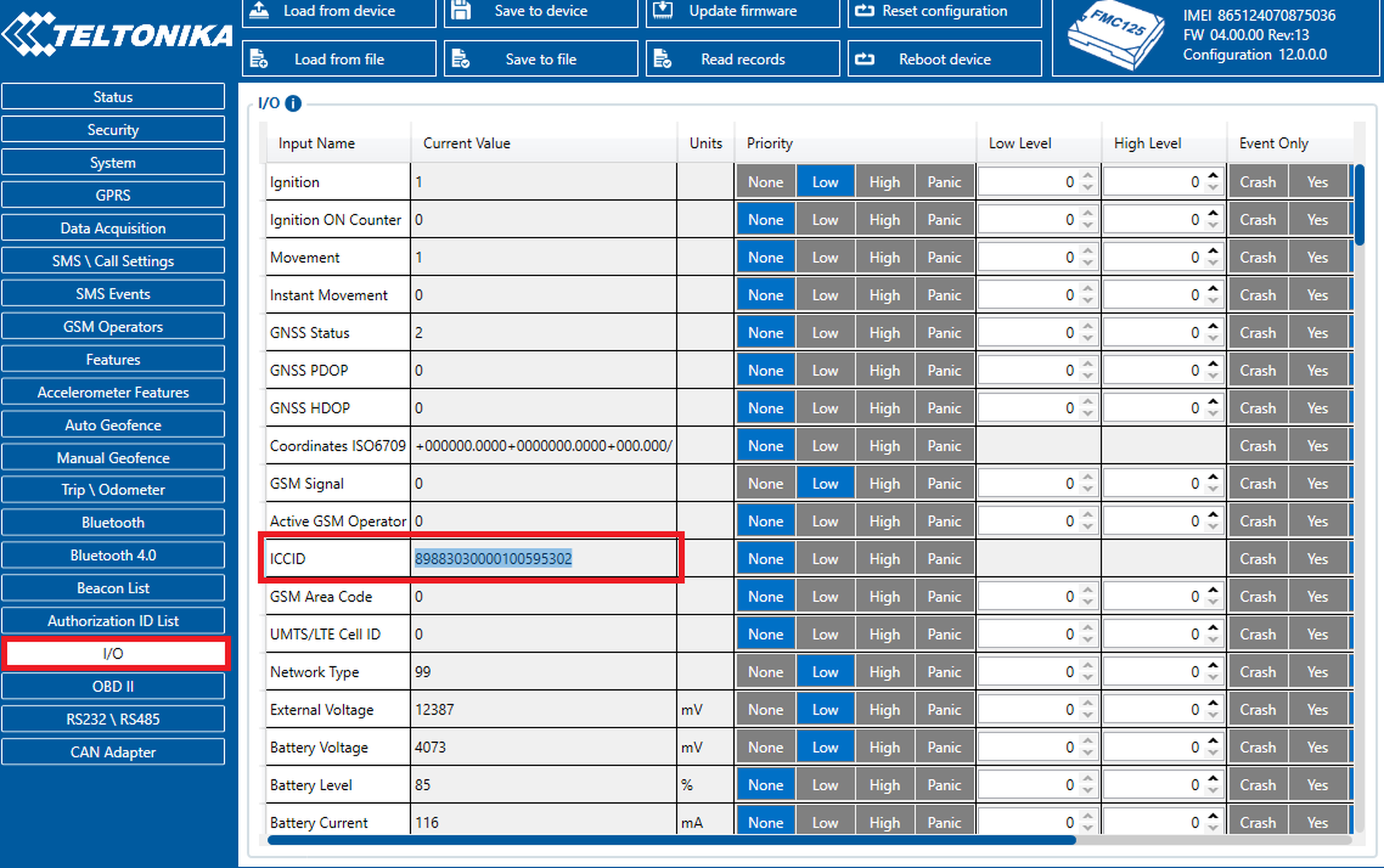Click the Read records icon
Screen dimensions: 1384x868
tap(662, 59)
